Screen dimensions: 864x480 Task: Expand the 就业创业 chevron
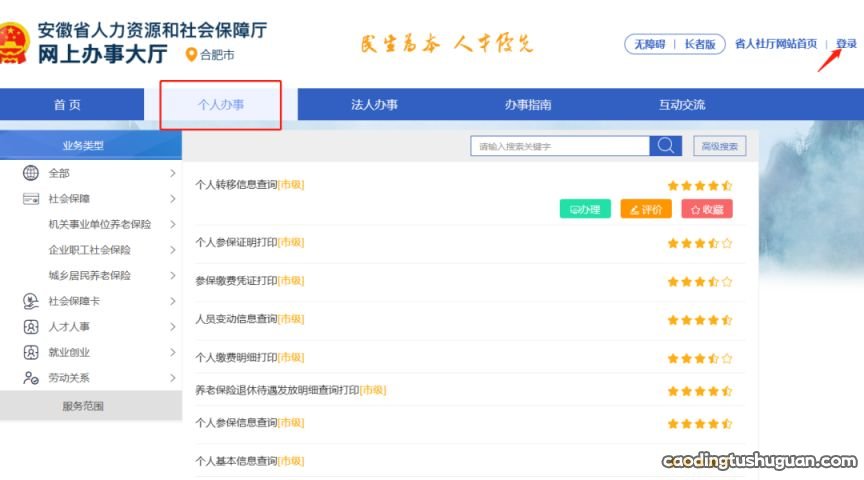172,352
